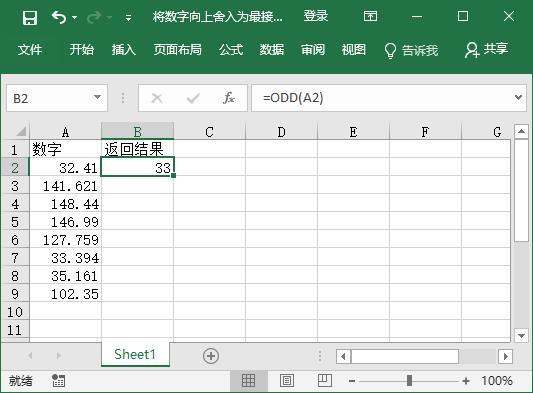Switch to the 开始 ribbon tab

pyautogui.click(x=82, y=50)
